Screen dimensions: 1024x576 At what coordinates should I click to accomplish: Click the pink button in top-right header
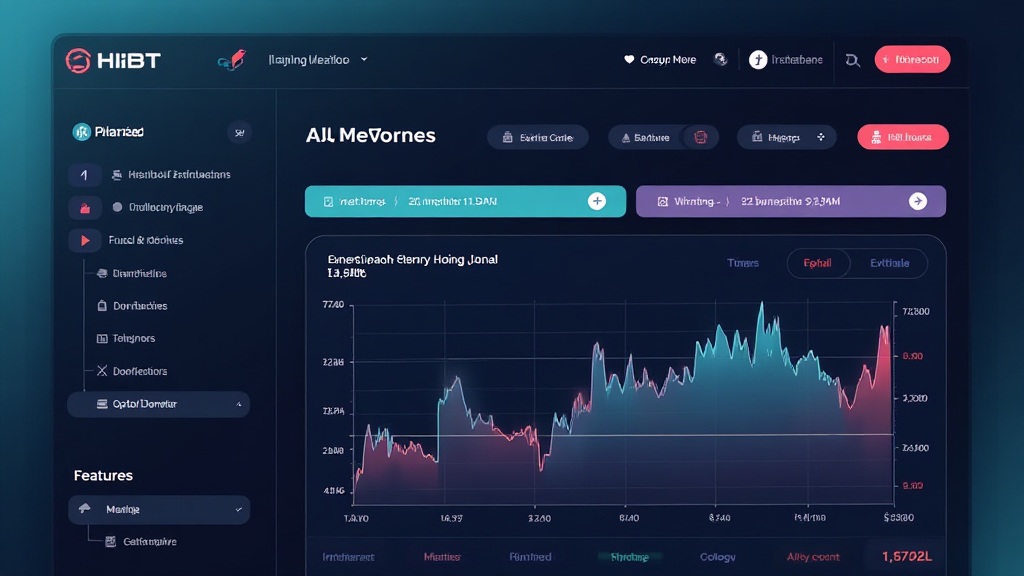point(912,60)
